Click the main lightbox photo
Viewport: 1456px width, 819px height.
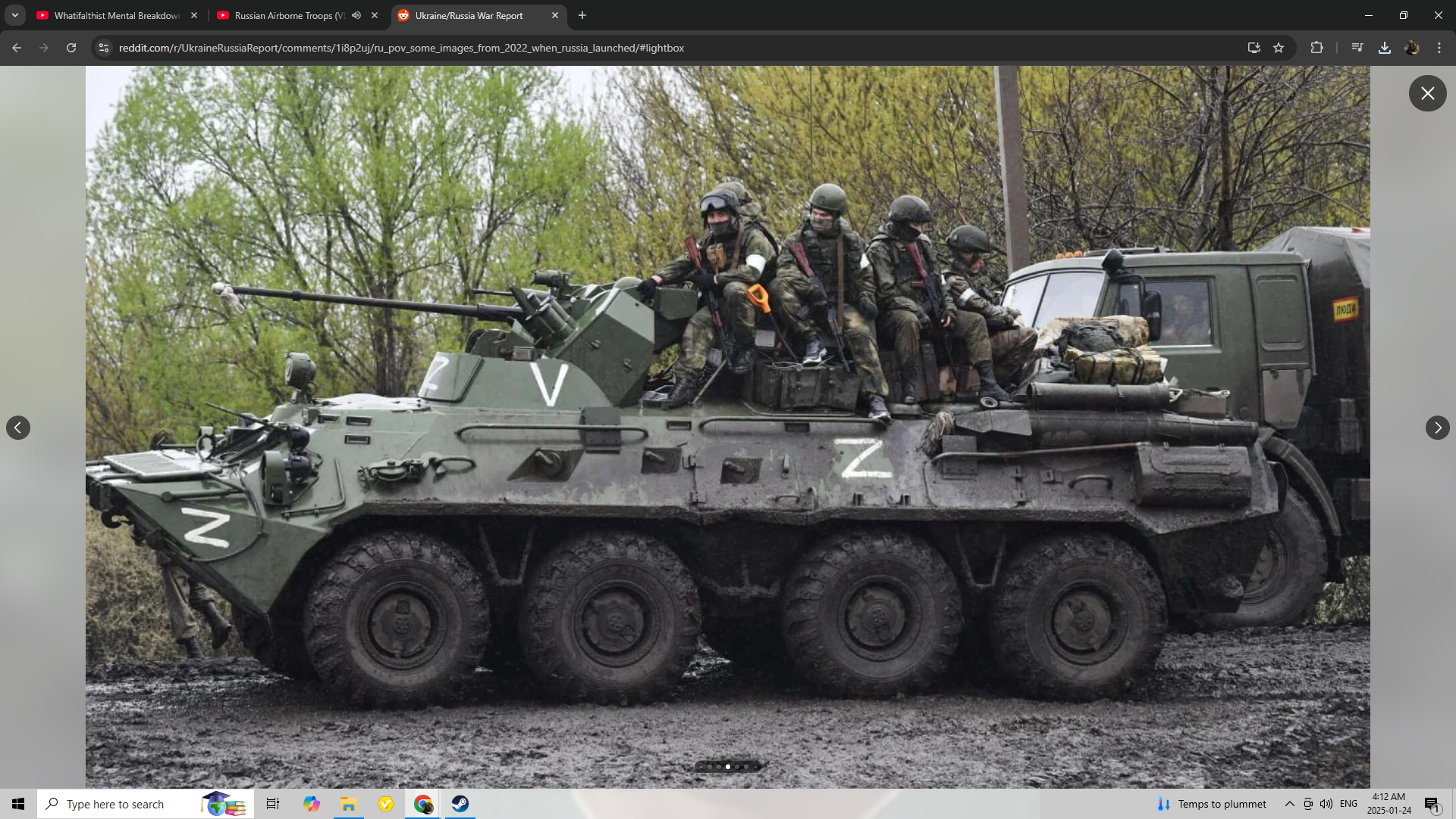(727, 427)
